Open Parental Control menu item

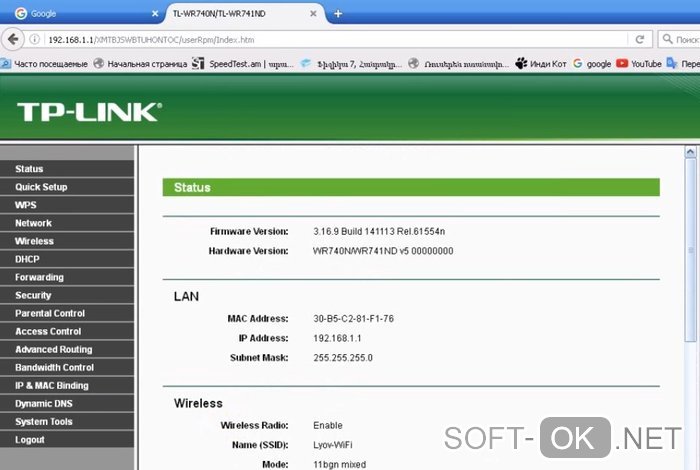[x=67, y=313]
